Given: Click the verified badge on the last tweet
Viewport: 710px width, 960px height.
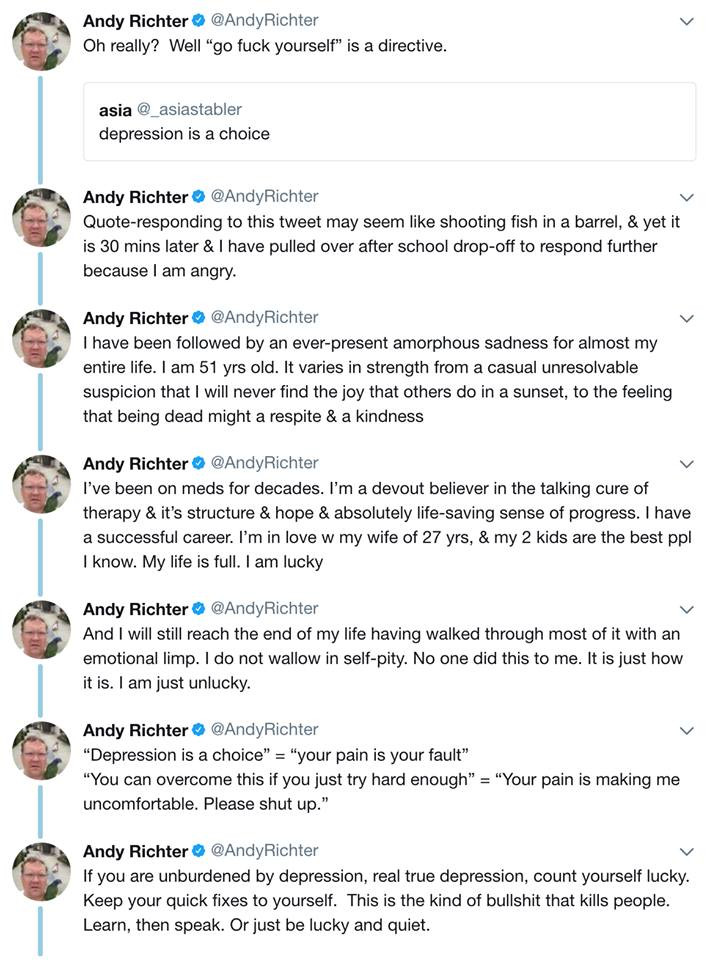Looking at the screenshot, I should tap(198, 851).
